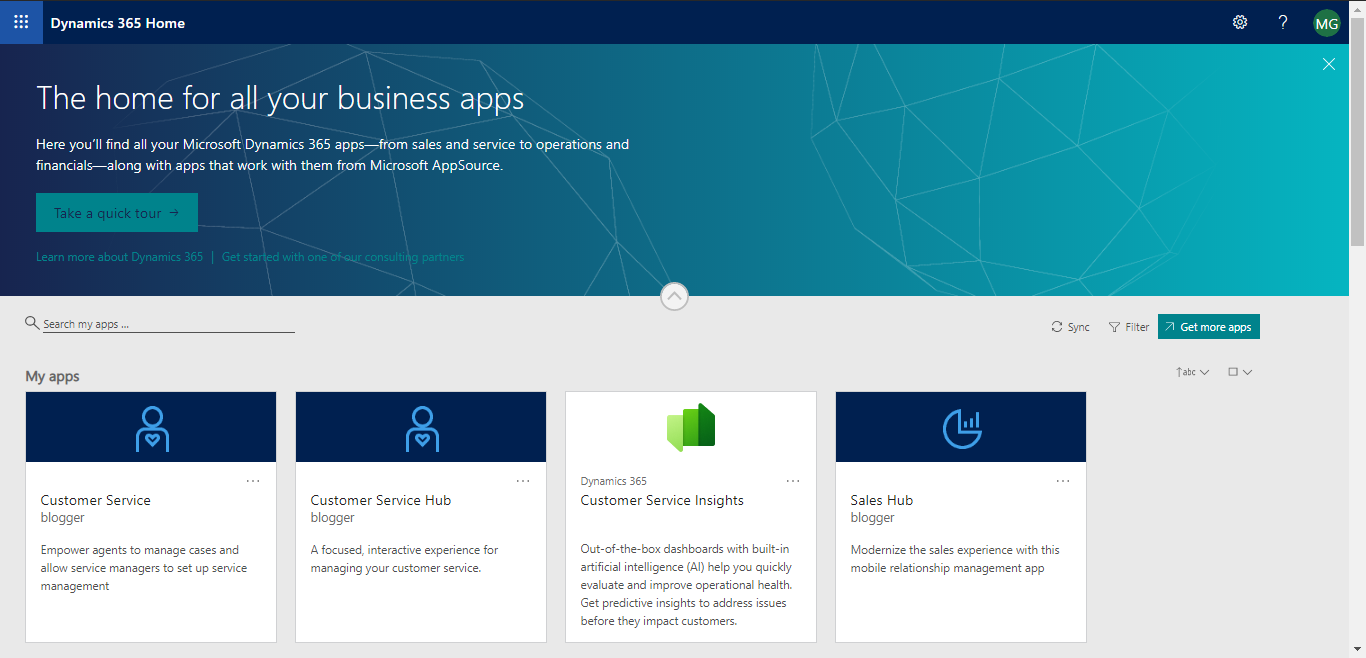Image resolution: width=1366 pixels, height=658 pixels.
Task: Click blogger label under Customer Service Hub
Action: click(x=332, y=518)
